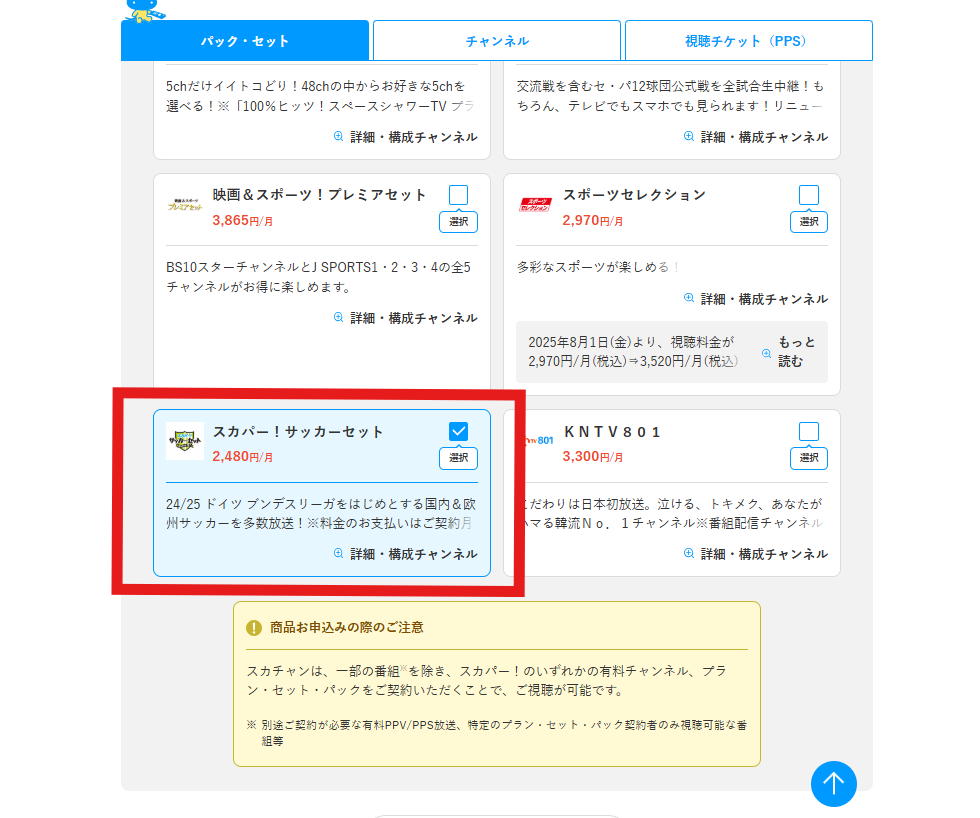Open the チャンネル tab
The width and height of the screenshot is (980, 818).
click(497, 41)
